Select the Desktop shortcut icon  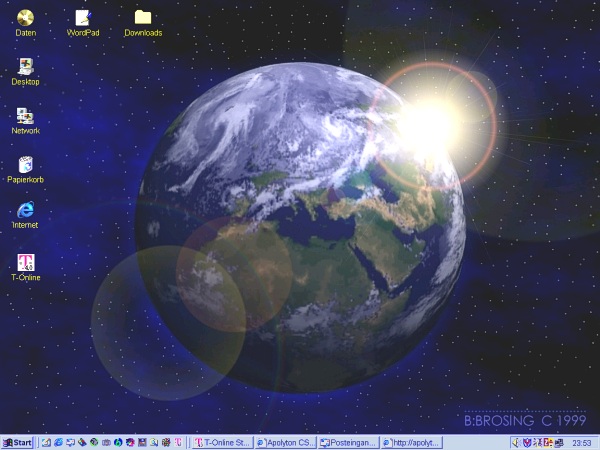[25, 66]
